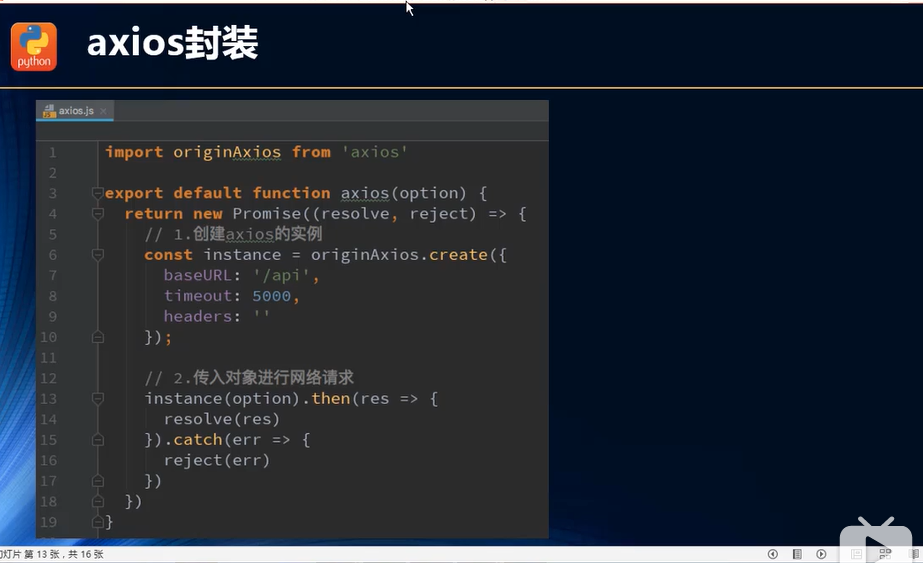The width and height of the screenshot is (923, 563).
Task: Click comment '2.传入对象进行网络请求'
Action: (264, 377)
